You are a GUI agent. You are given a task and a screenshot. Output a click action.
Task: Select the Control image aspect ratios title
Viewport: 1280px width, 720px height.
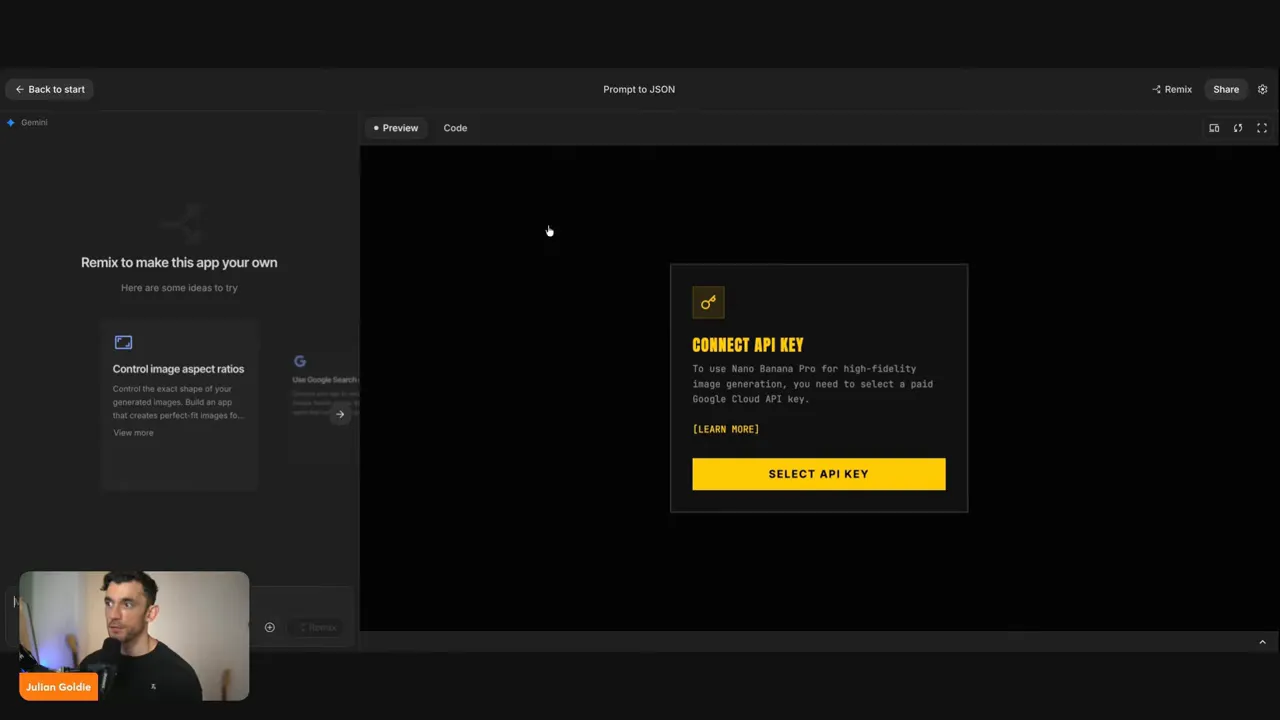pyautogui.click(x=178, y=369)
